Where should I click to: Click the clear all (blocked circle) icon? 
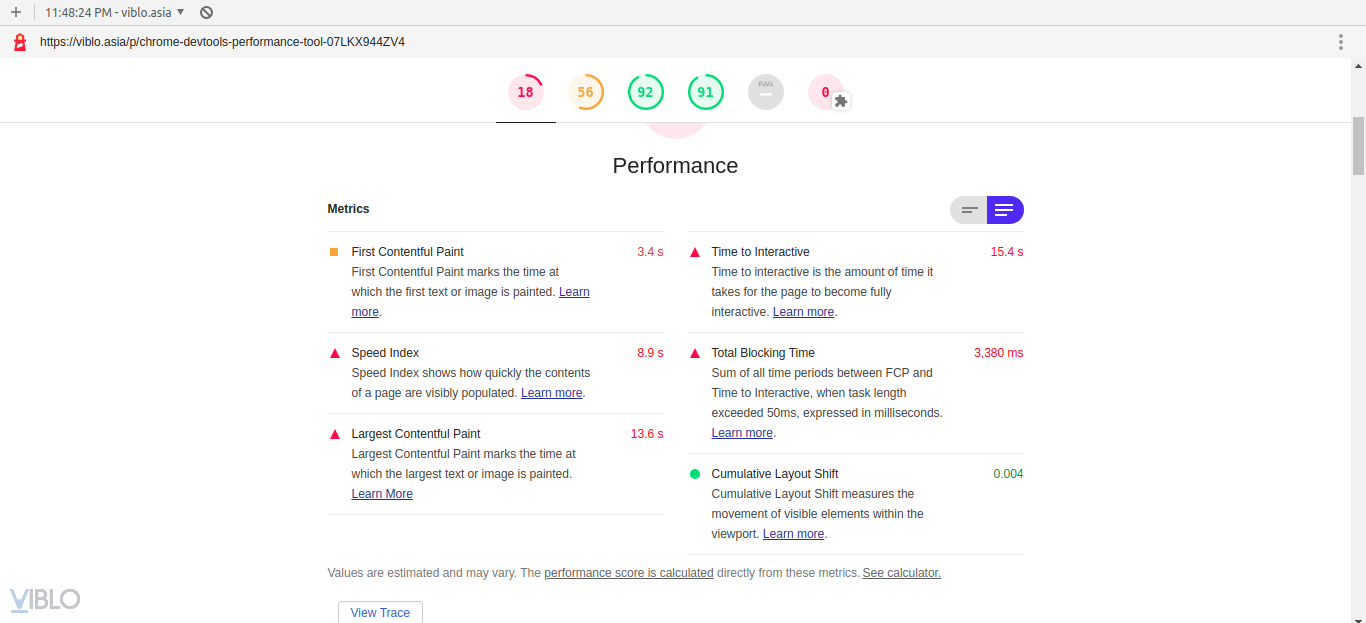click(206, 13)
